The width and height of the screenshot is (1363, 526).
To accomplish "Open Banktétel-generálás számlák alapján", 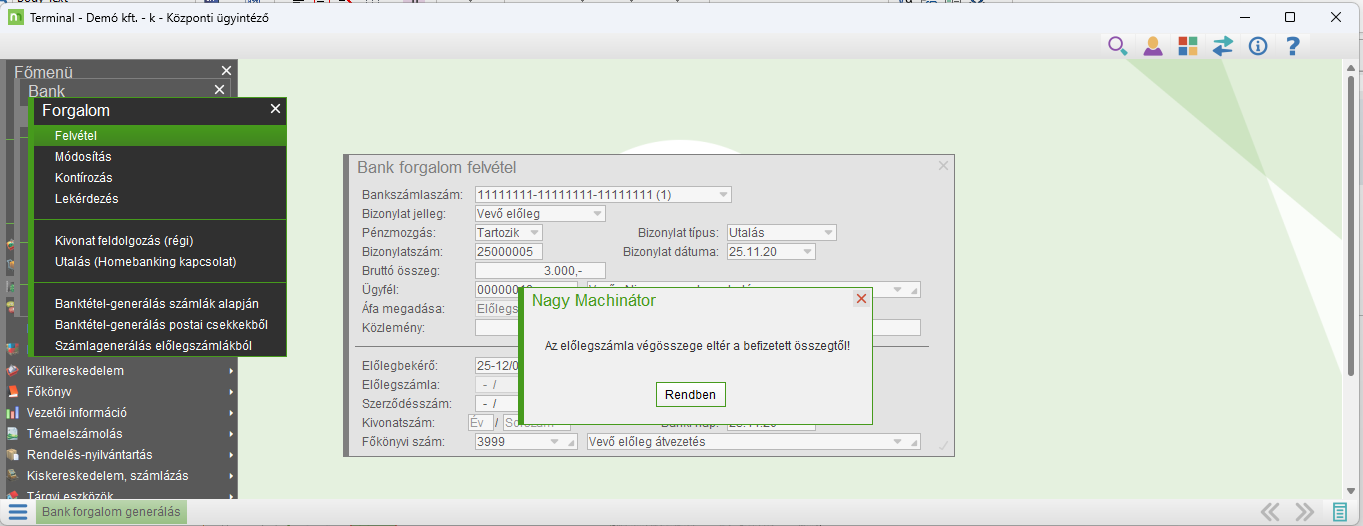I will [x=160, y=303].
